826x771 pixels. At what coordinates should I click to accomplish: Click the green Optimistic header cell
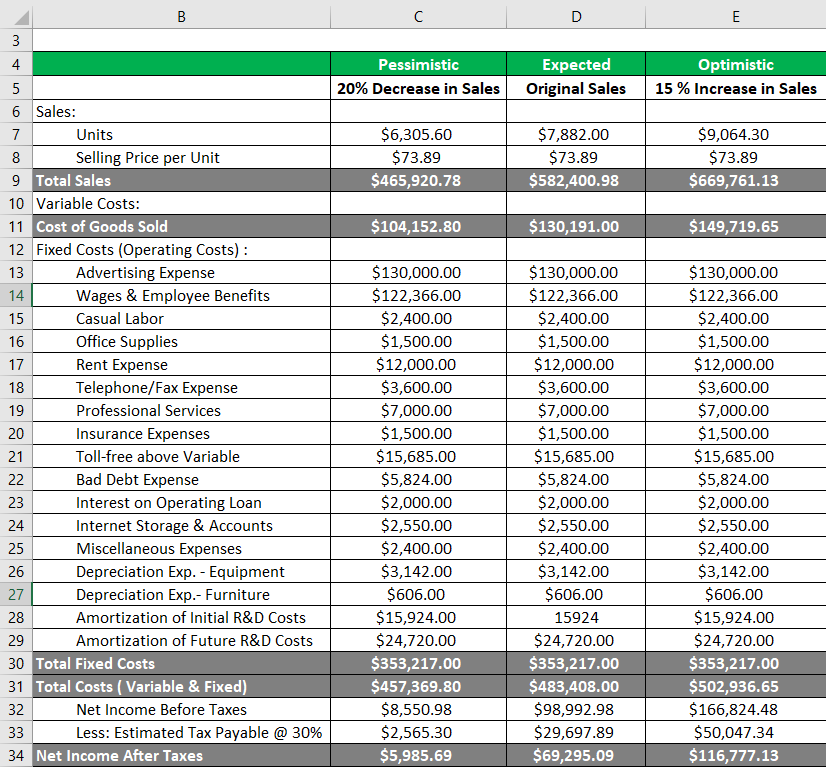point(735,64)
